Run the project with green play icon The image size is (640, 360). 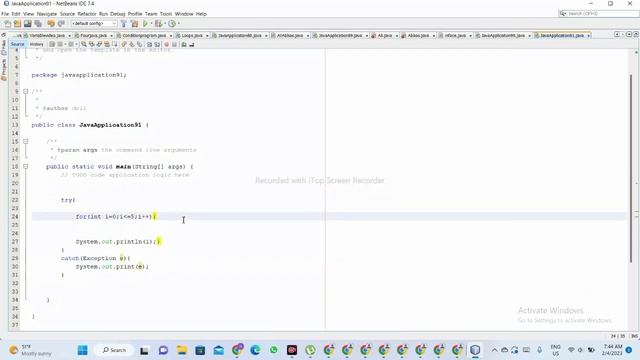145,24
